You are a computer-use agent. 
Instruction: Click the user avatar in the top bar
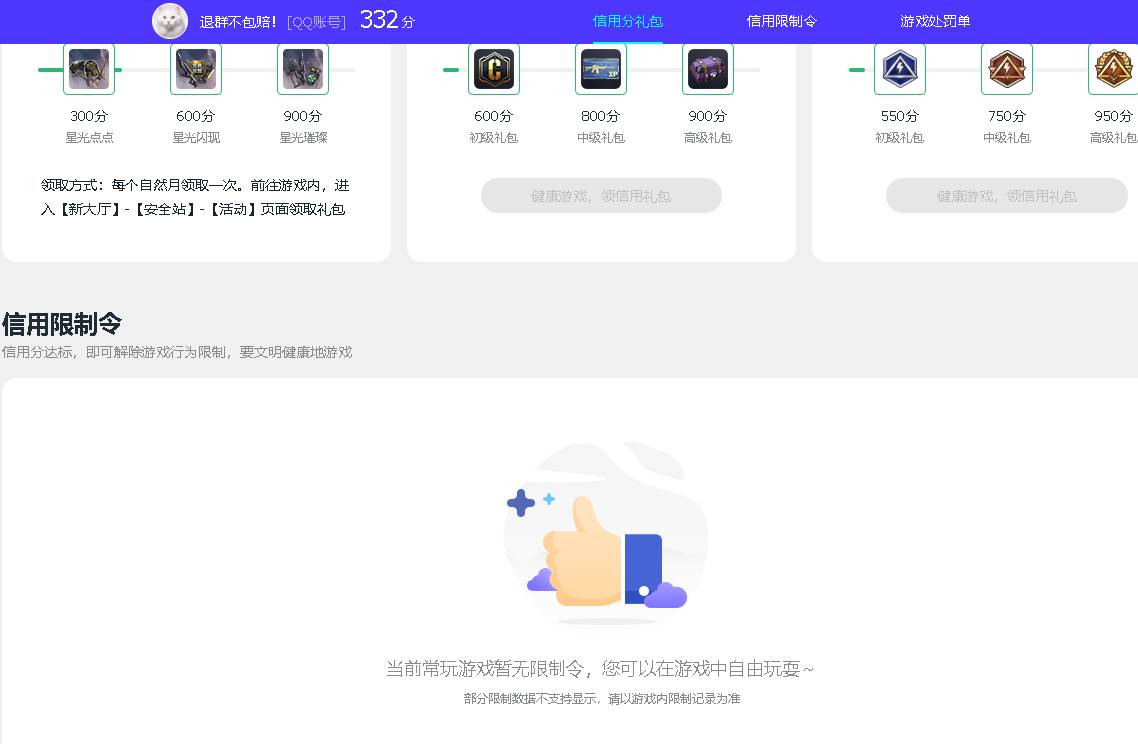click(169, 20)
